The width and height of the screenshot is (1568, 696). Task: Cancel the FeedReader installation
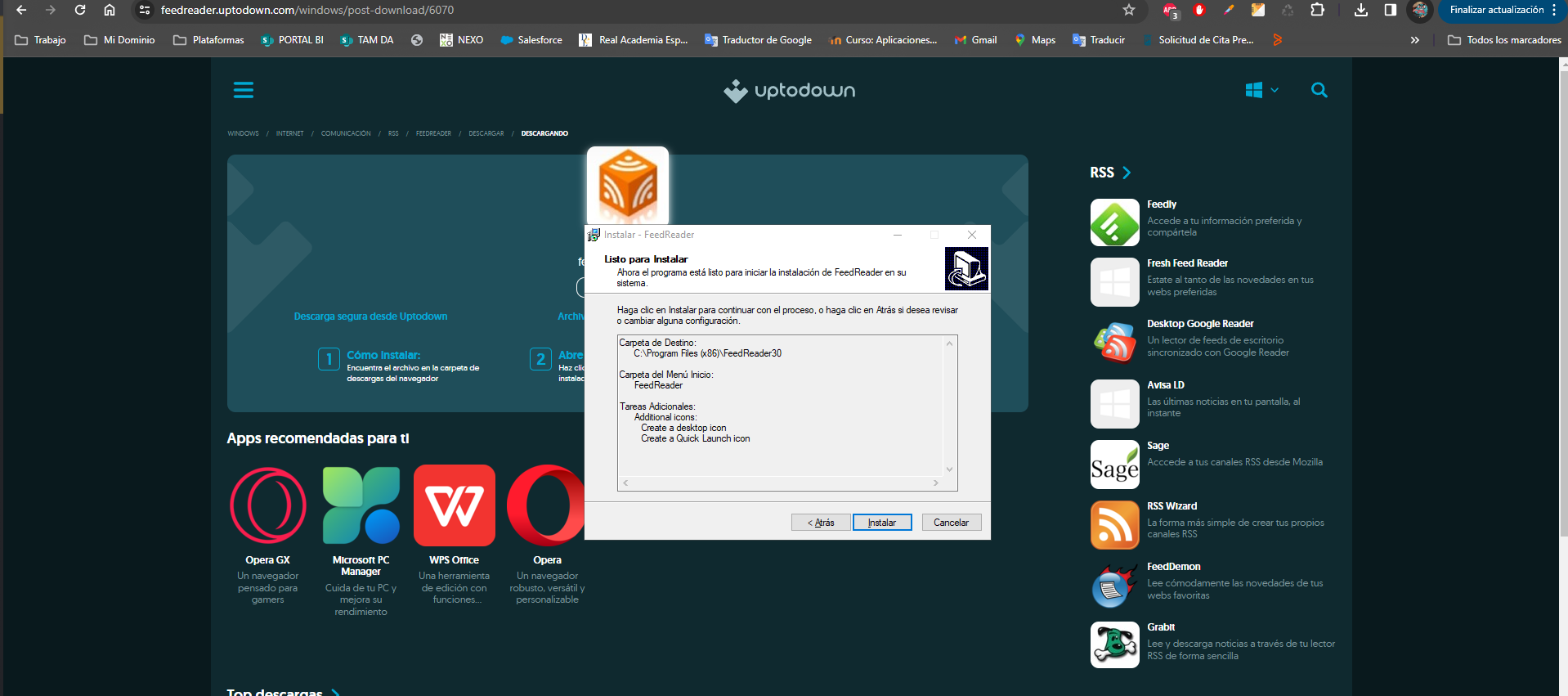(951, 523)
